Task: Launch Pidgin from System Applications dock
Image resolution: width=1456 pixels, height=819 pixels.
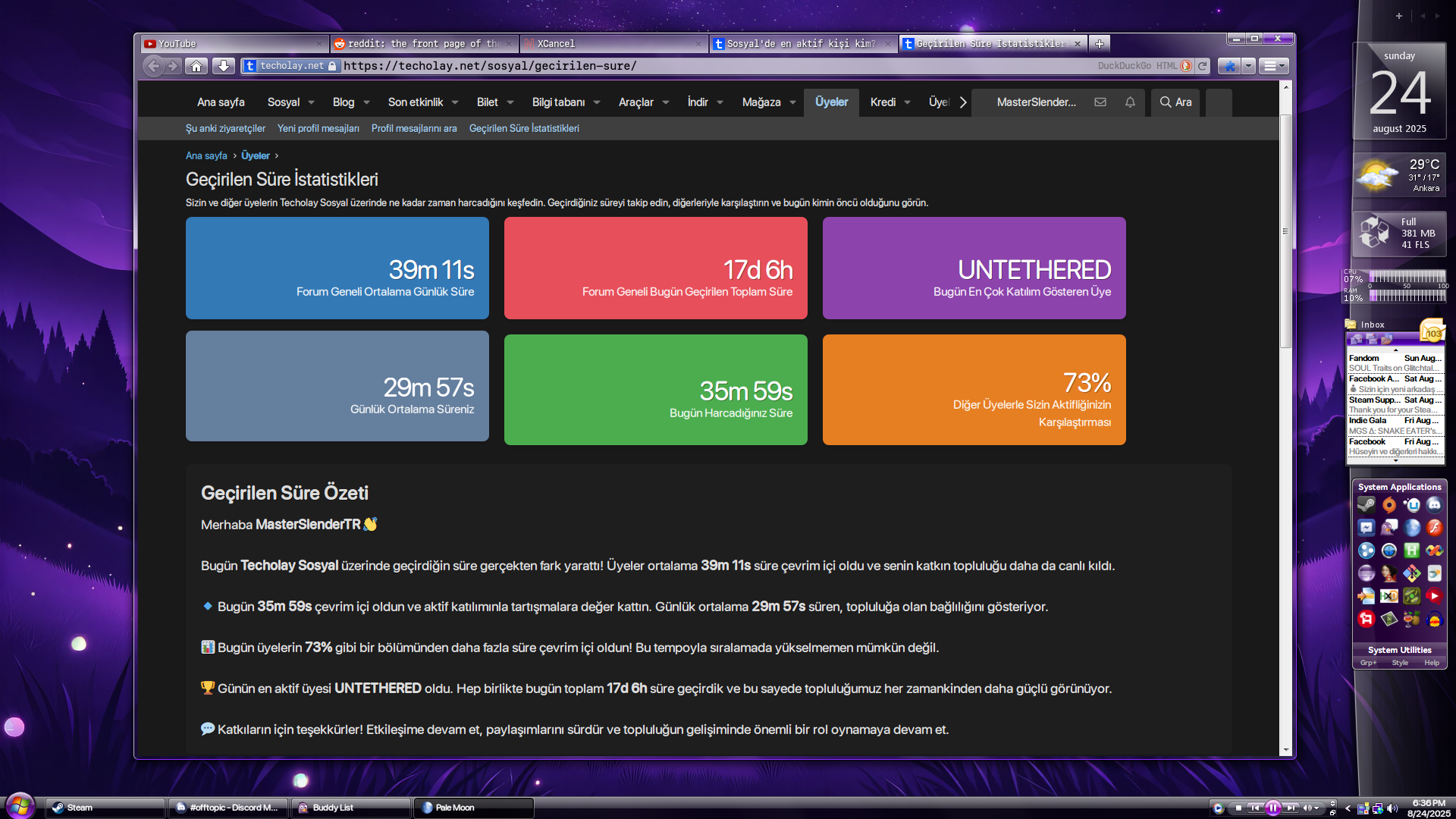Action: tap(1389, 528)
